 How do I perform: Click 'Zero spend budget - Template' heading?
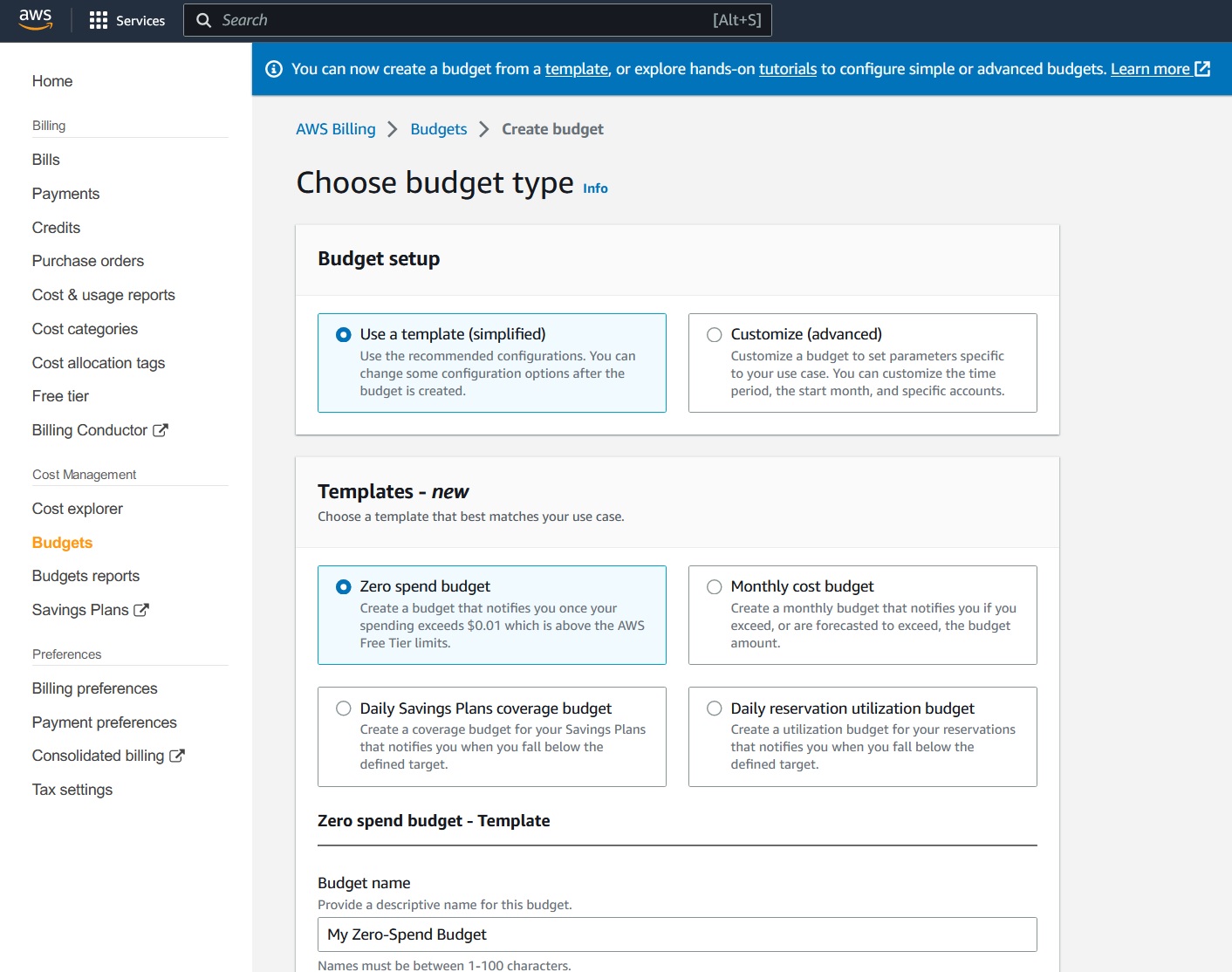[434, 821]
